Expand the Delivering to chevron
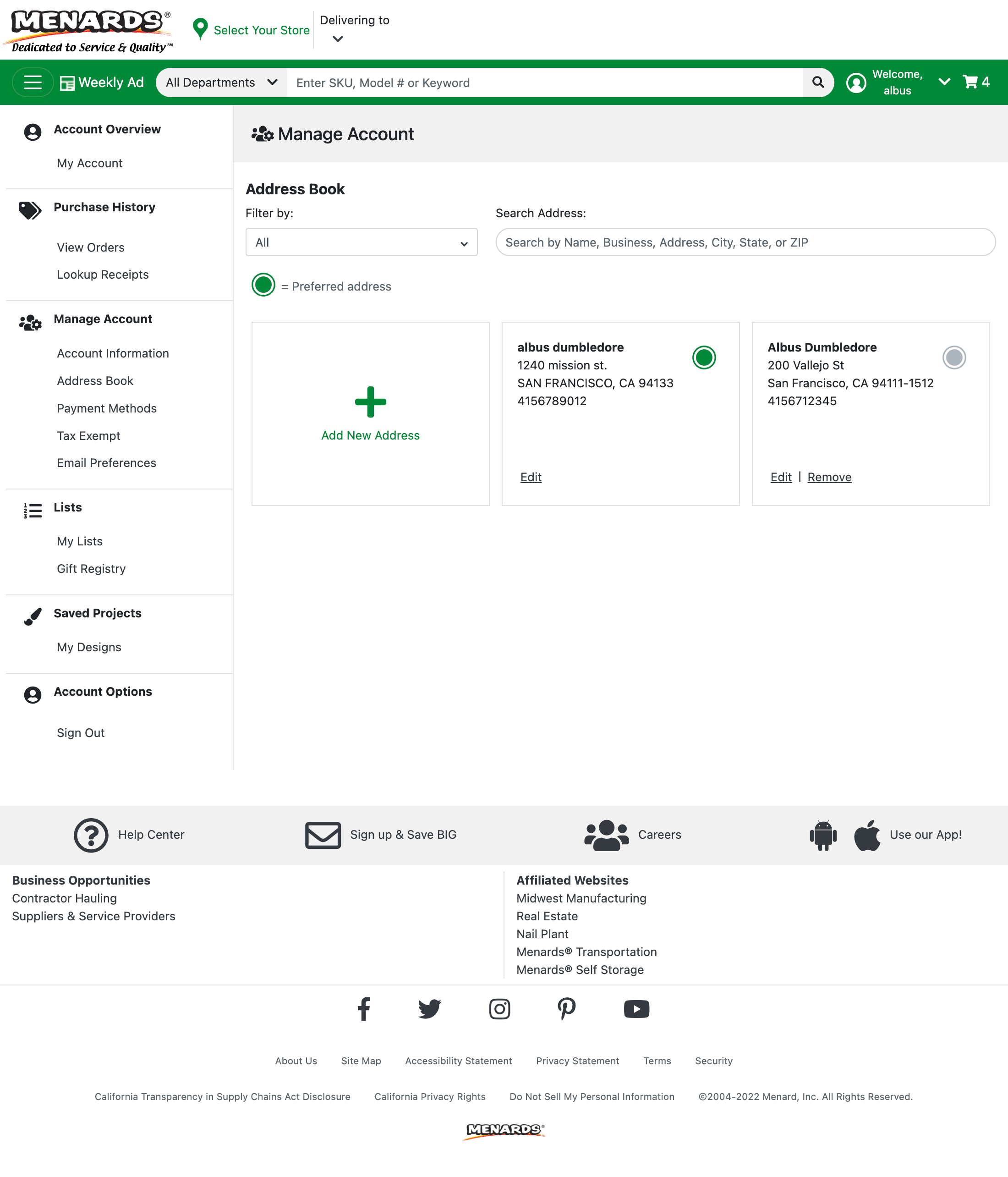Viewport: 1008px width, 1177px height. 338,39
